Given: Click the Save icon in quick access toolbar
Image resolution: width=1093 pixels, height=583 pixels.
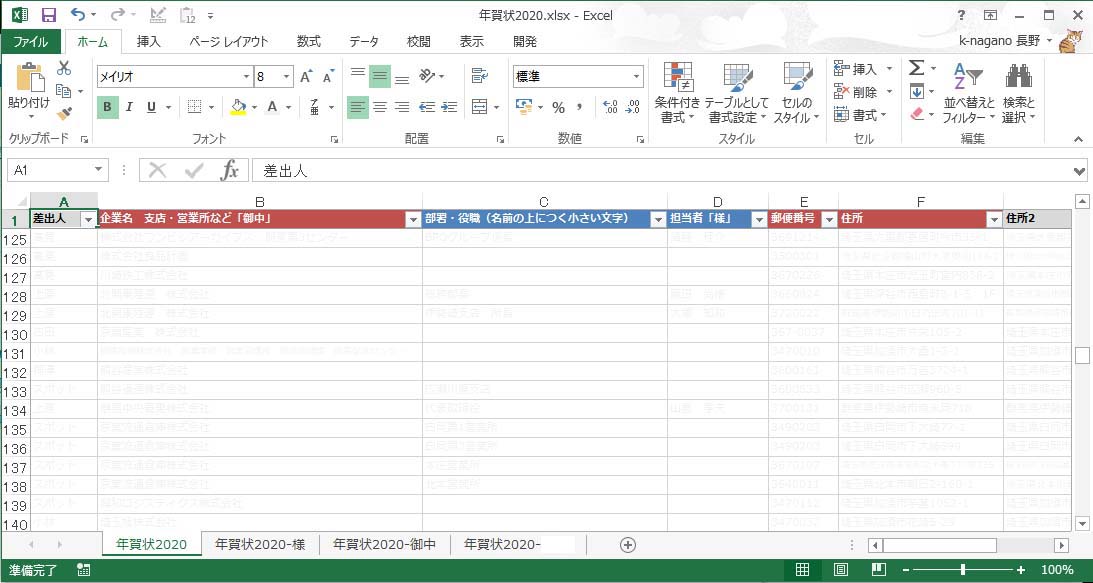Looking at the screenshot, I should 48,15.
